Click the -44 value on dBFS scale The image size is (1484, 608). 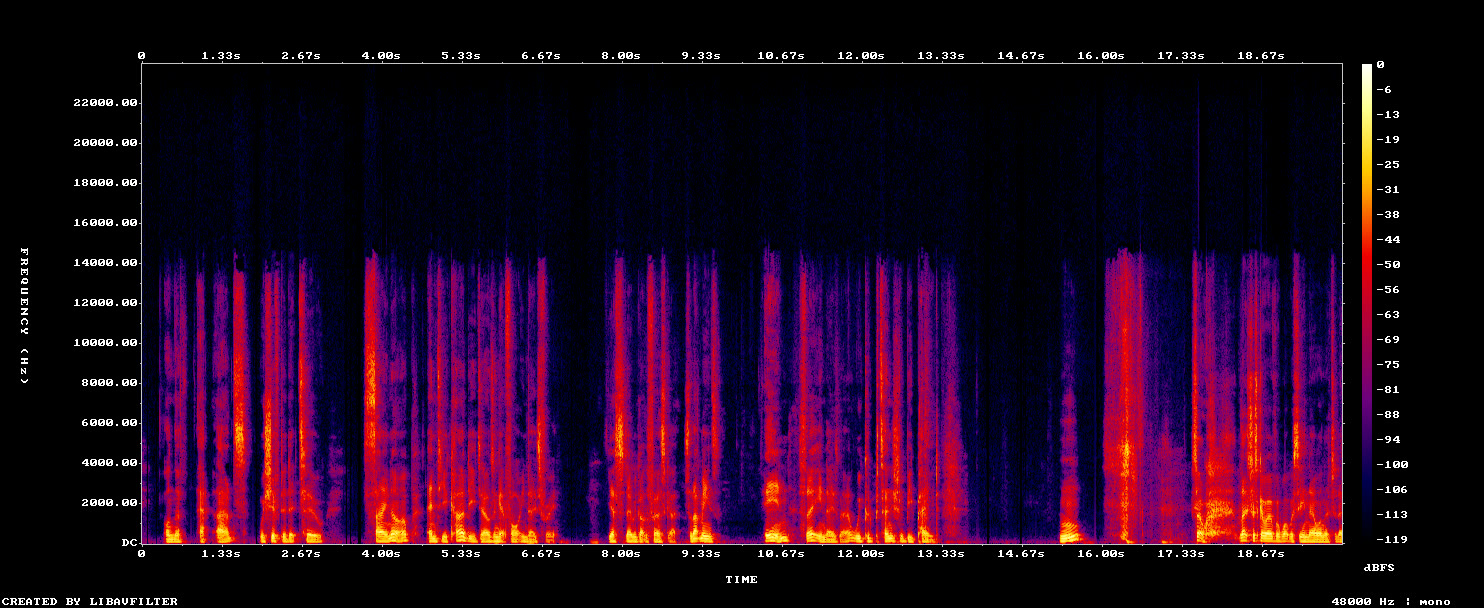coord(1388,240)
